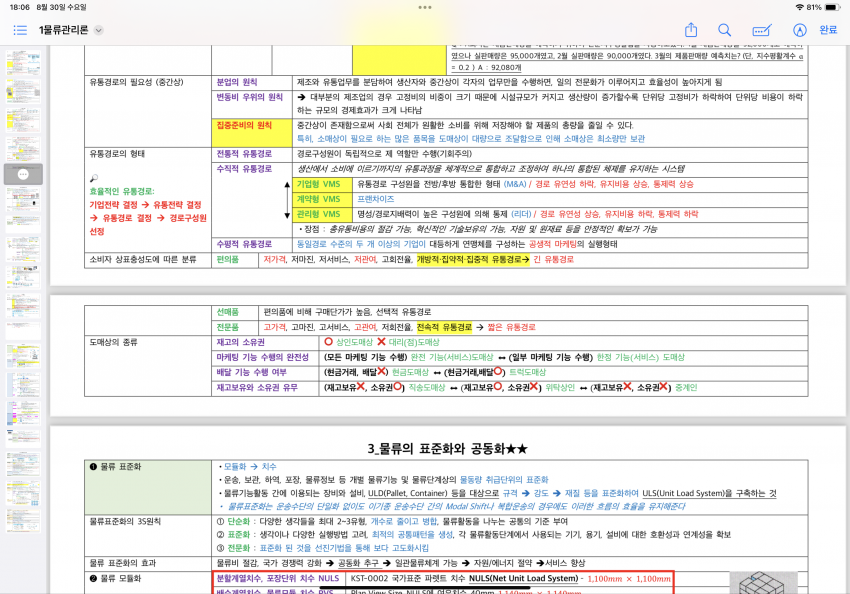Select the row label 물류표준화의 3S원칙
Image resolution: width=850 pixels, height=594 pixels.
[125, 521]
